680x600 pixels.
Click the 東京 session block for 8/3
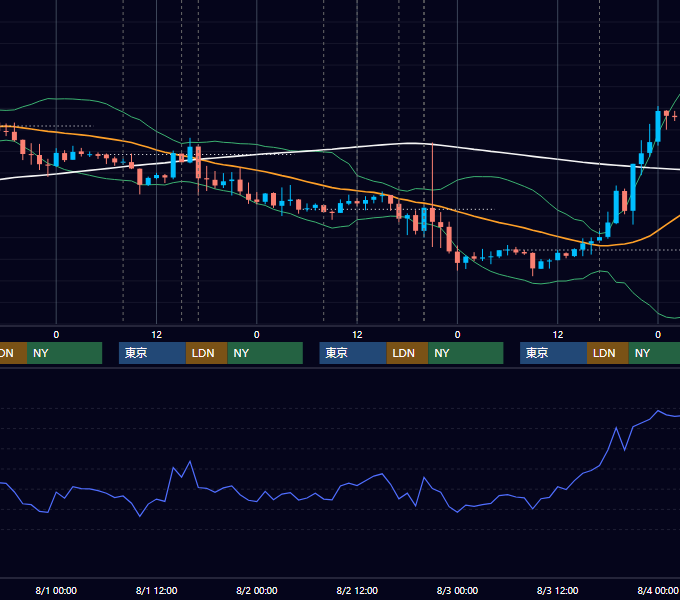coord(553,353)
